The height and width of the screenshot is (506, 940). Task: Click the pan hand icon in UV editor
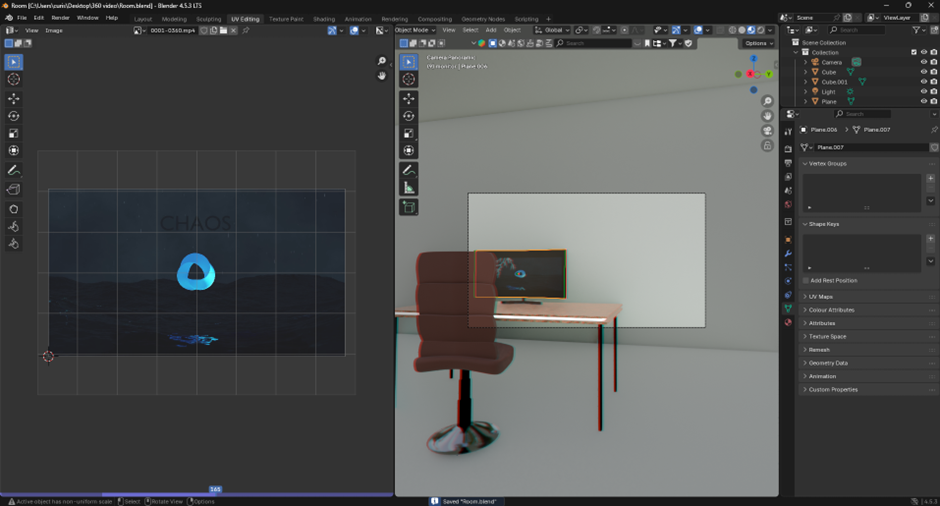382,76
